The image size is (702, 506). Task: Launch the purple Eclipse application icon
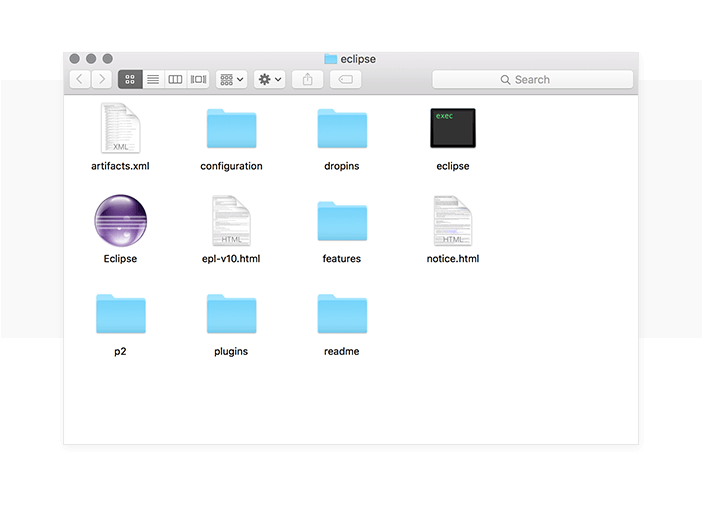(120, 220)
